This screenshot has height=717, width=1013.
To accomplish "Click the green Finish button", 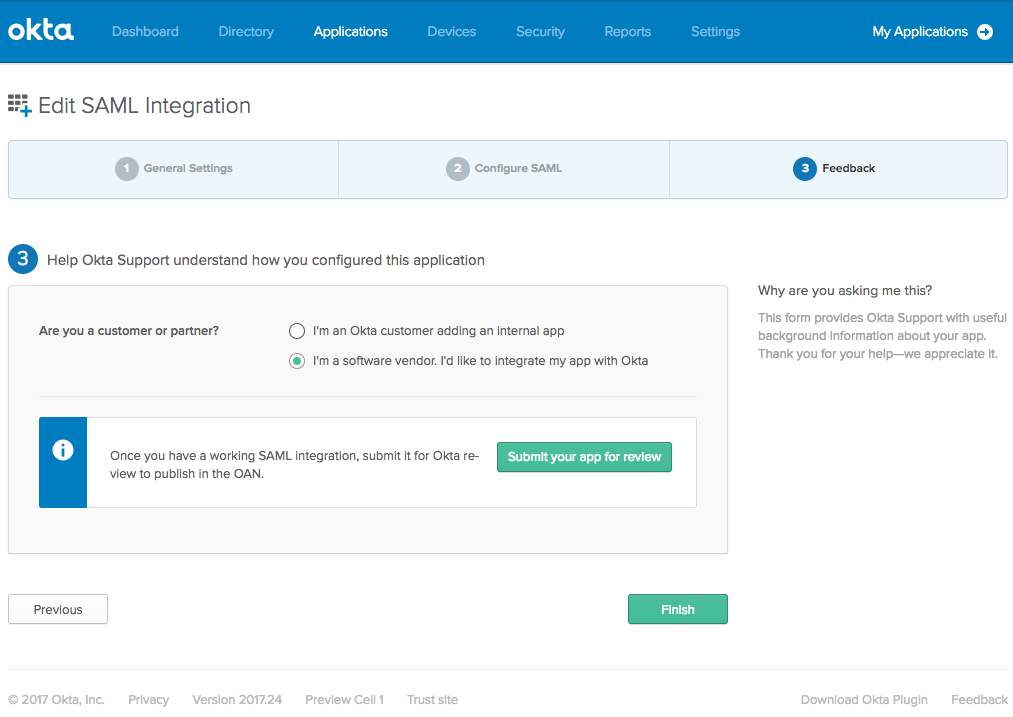I will [677, 609].
